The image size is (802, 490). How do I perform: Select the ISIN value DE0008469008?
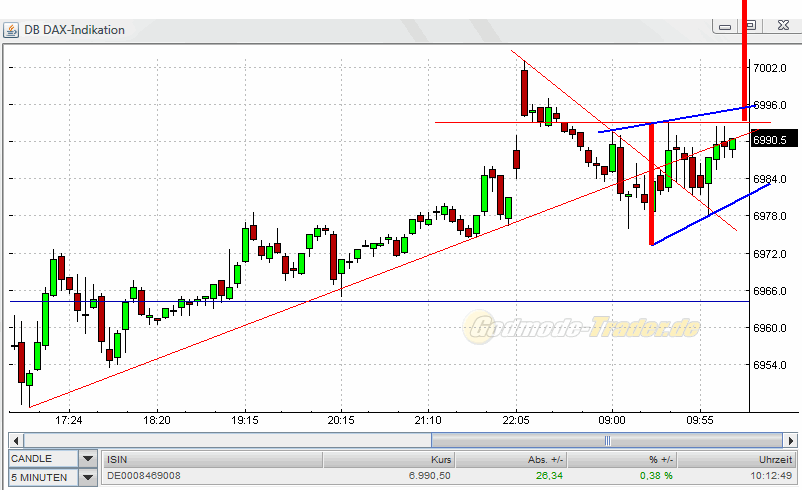144,476
